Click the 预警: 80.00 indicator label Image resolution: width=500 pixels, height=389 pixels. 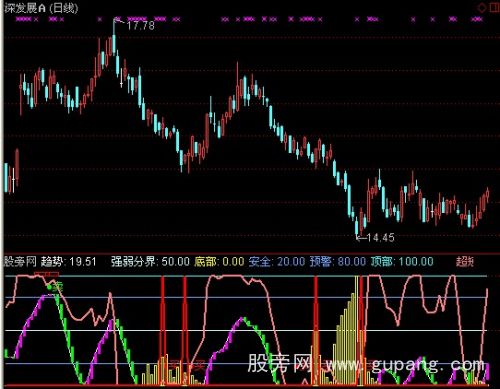click(338, 262)
